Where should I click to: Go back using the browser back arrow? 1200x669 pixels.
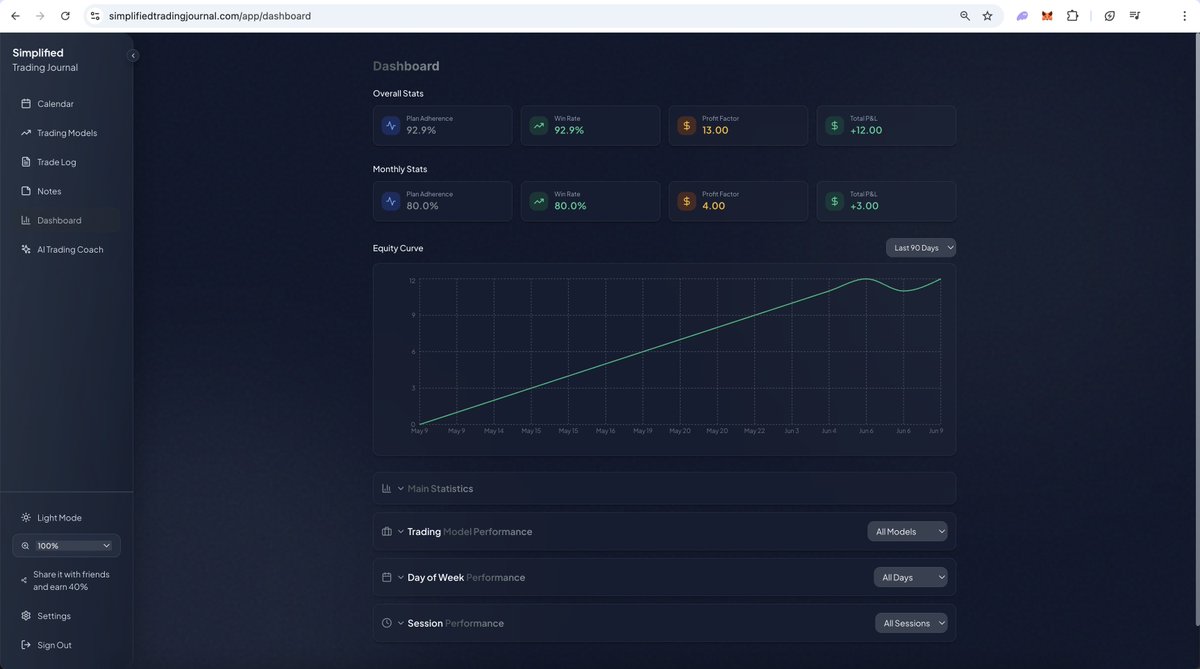click(x=15, y=16)
